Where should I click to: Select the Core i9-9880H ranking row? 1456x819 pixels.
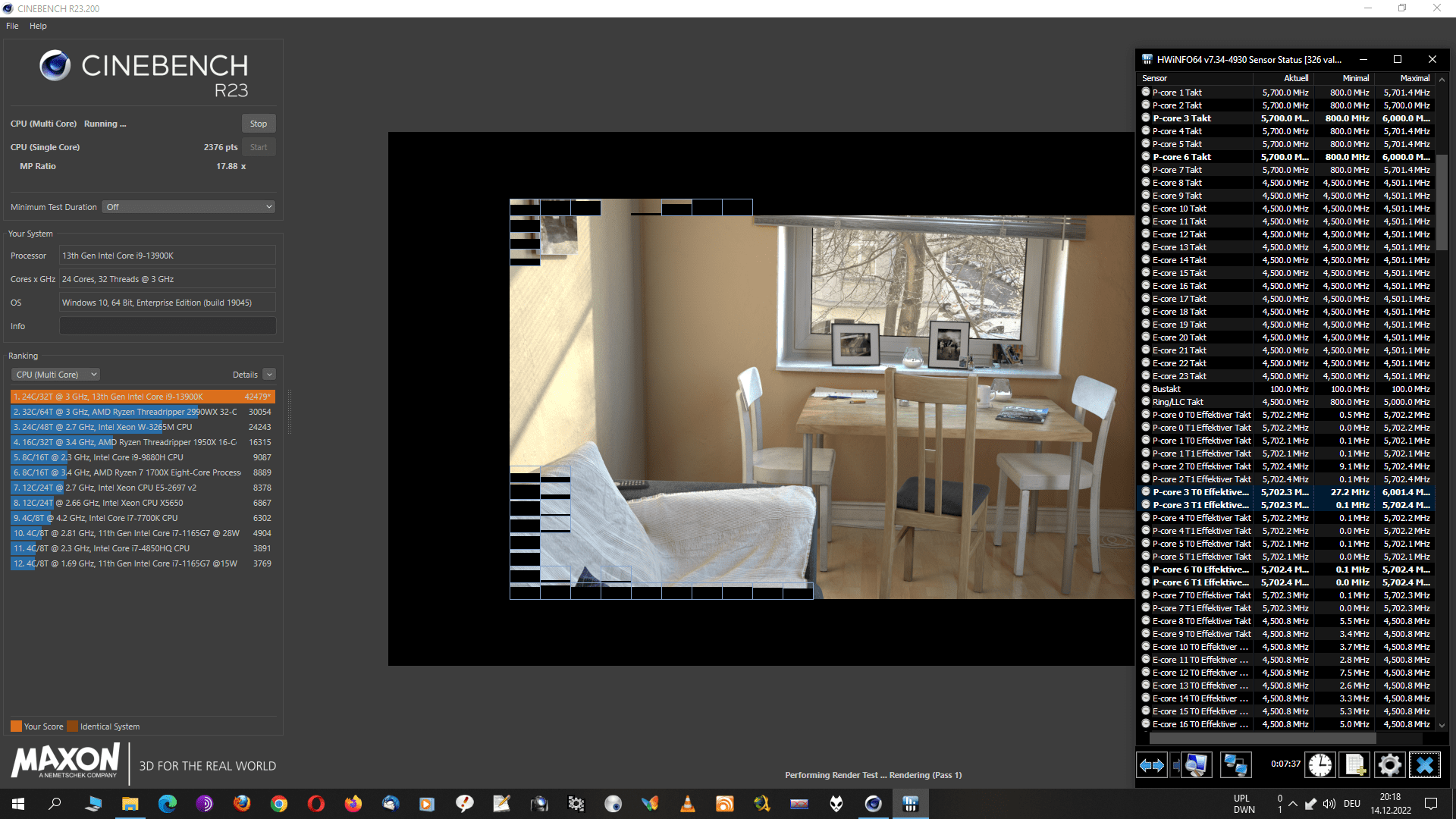tap(143, 457)
